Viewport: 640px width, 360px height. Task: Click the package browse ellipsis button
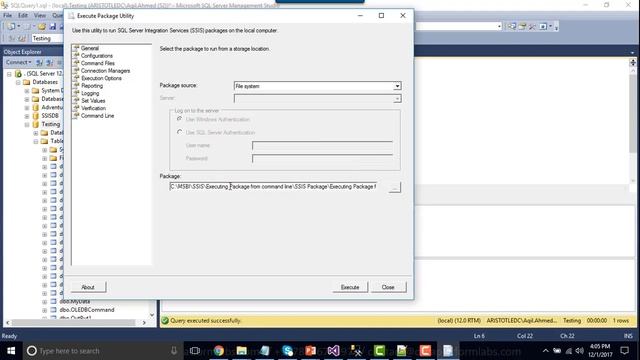[394, 187]
